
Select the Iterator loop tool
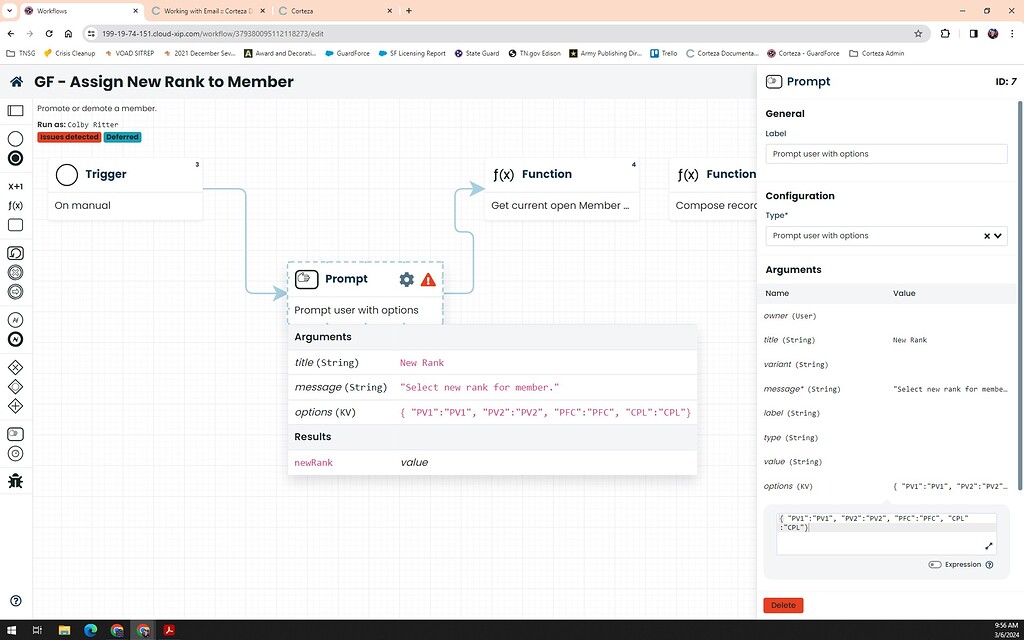click(15, 253)
